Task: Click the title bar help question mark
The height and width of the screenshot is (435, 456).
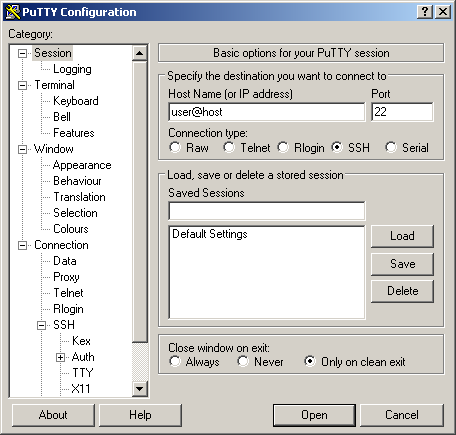Action: 425,12
